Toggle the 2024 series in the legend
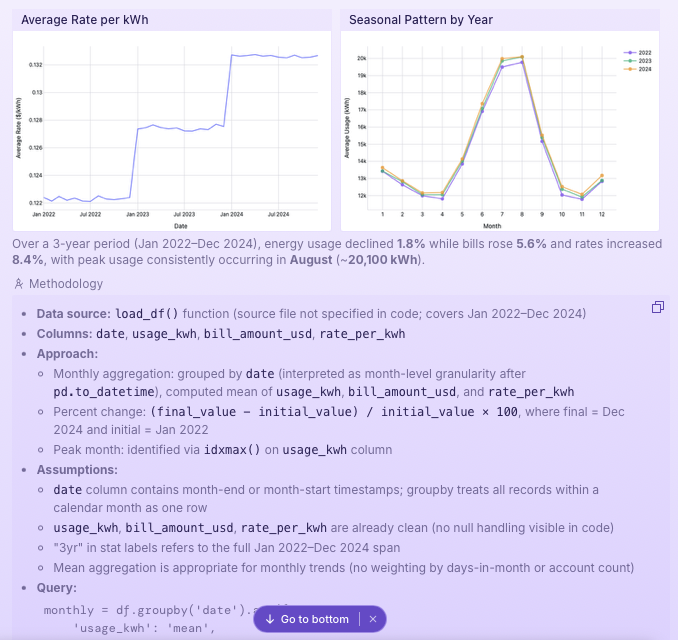 pos(638,69)
